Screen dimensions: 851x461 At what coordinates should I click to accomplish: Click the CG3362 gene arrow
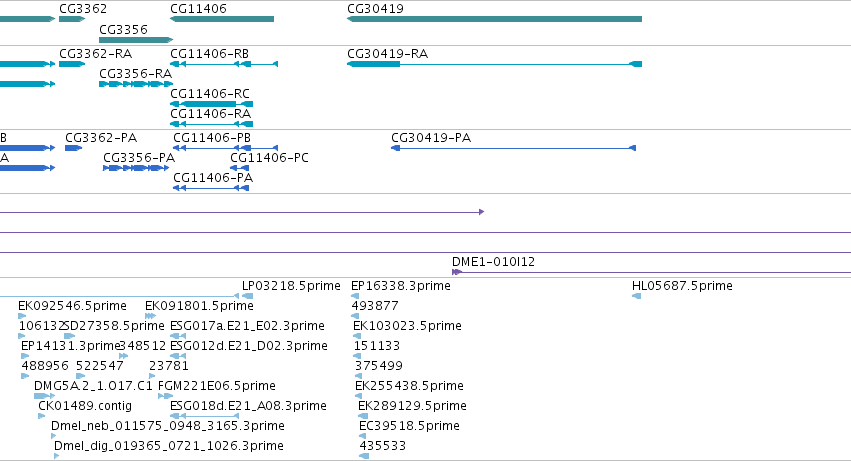click(x=72, y=19)
